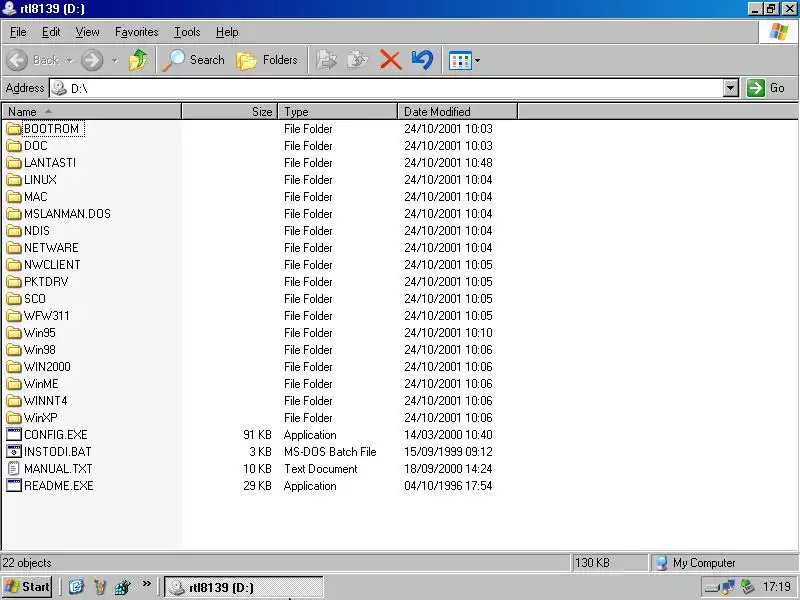Select the INSTODI.BAT batch file icon
The width and height of the screenshot is (800, 600).
coord(14,452)
